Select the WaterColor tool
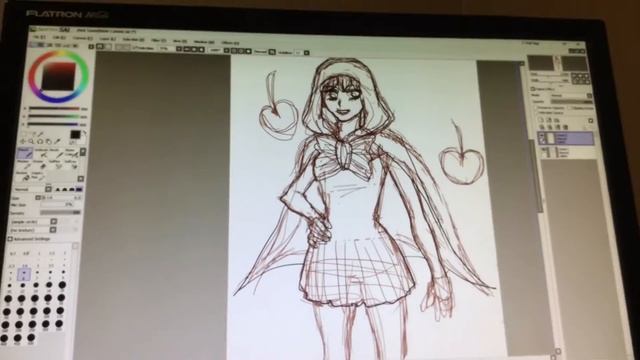Viewport: 640px width, 360px height. (71, 153)
